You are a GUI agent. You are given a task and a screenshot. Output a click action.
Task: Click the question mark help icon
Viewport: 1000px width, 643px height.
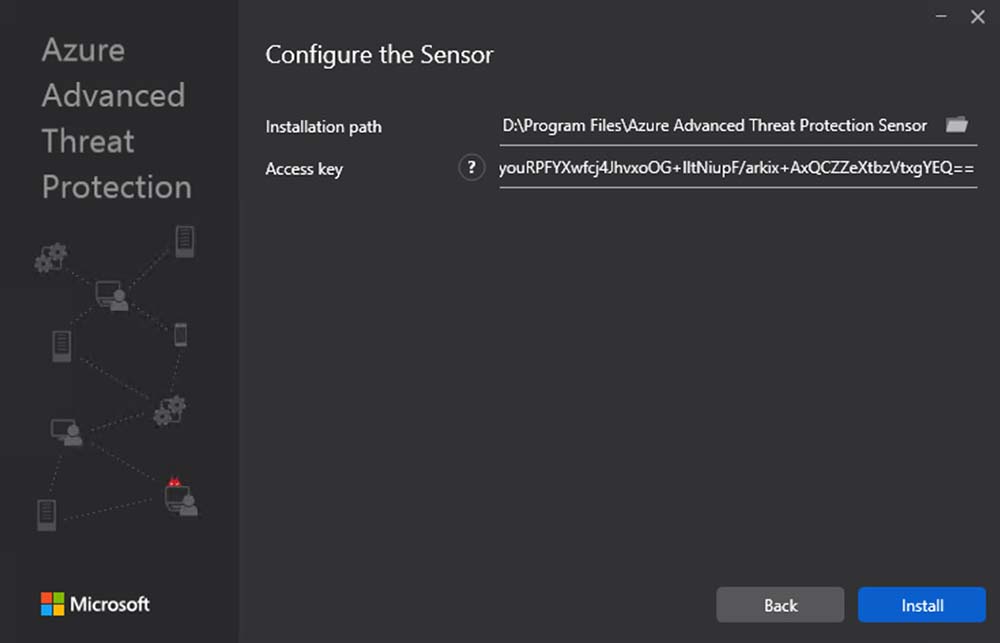click(471, 168)
